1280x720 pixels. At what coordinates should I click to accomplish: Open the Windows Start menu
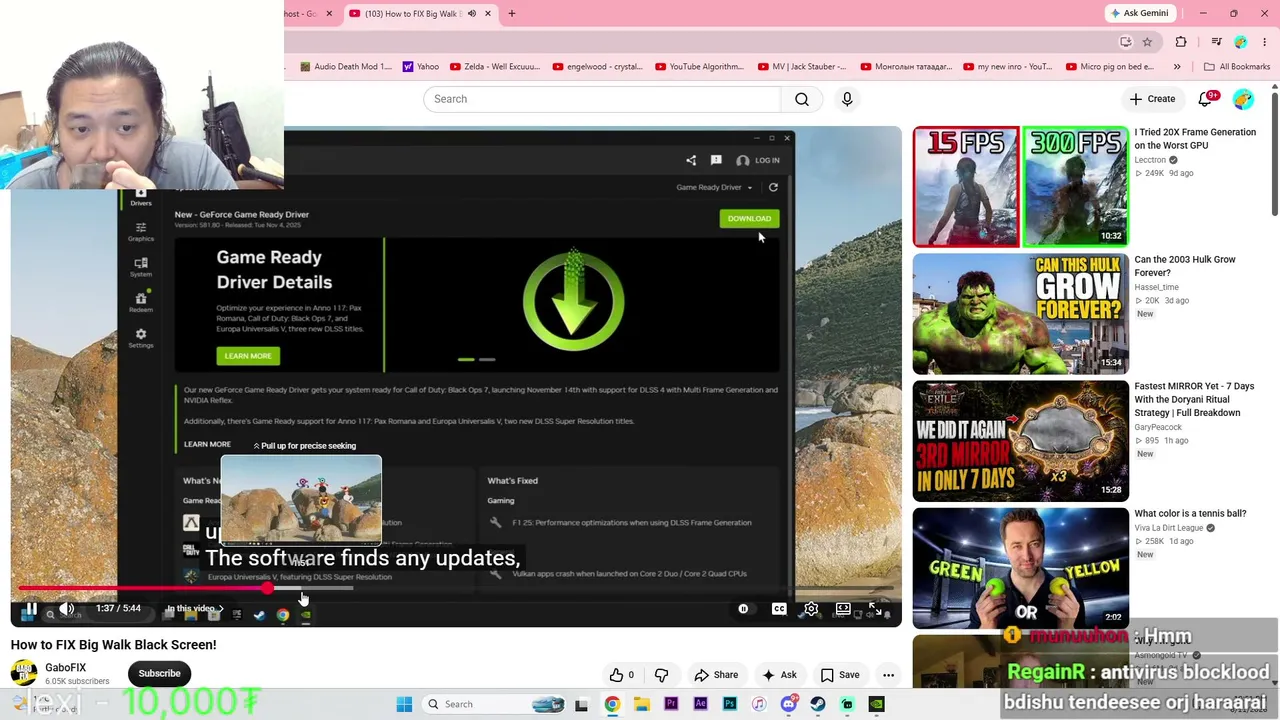[x=404, y=704]
